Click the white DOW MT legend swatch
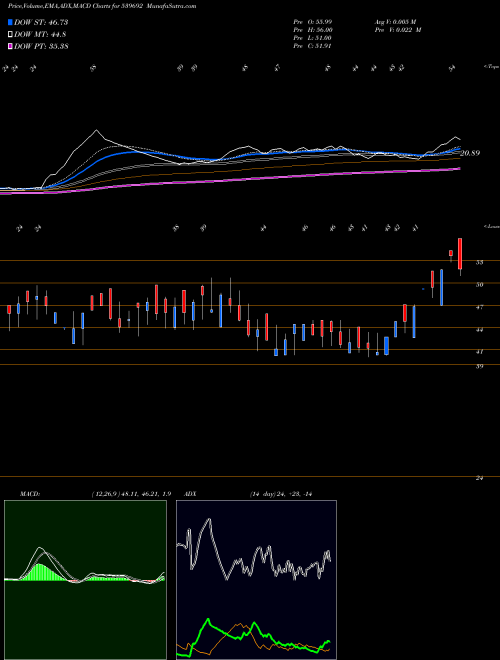 (10, 35)
